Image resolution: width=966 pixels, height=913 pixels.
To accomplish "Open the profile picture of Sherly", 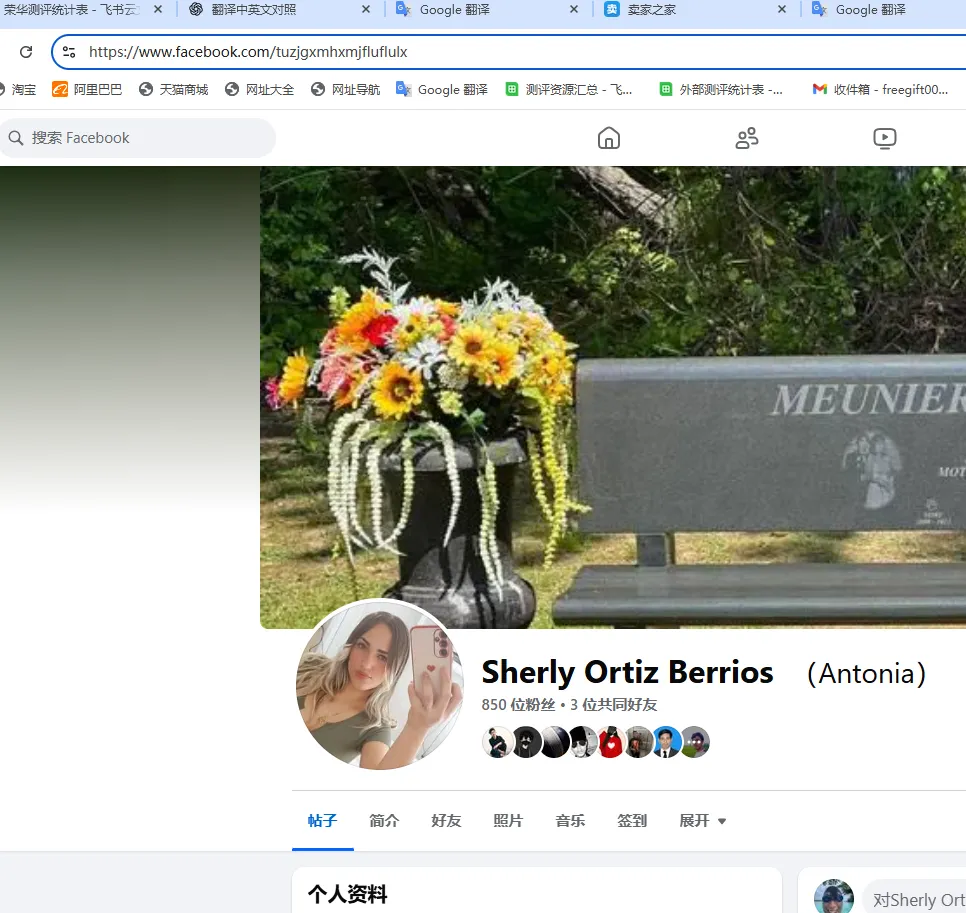I will [380, 685].
